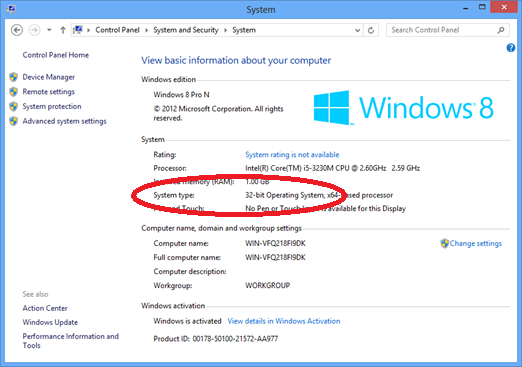Click the computer icon in address bar

[x=78, y=30]
